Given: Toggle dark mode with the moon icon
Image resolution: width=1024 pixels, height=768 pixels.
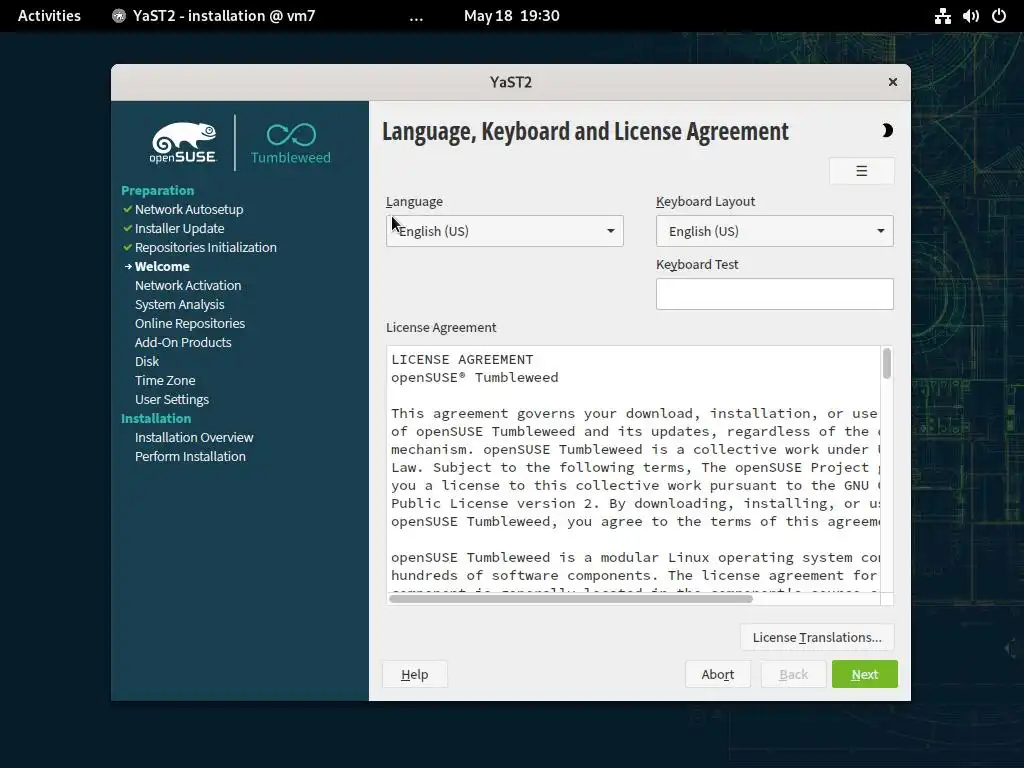Looking at the screenshot, I should 886,131.
